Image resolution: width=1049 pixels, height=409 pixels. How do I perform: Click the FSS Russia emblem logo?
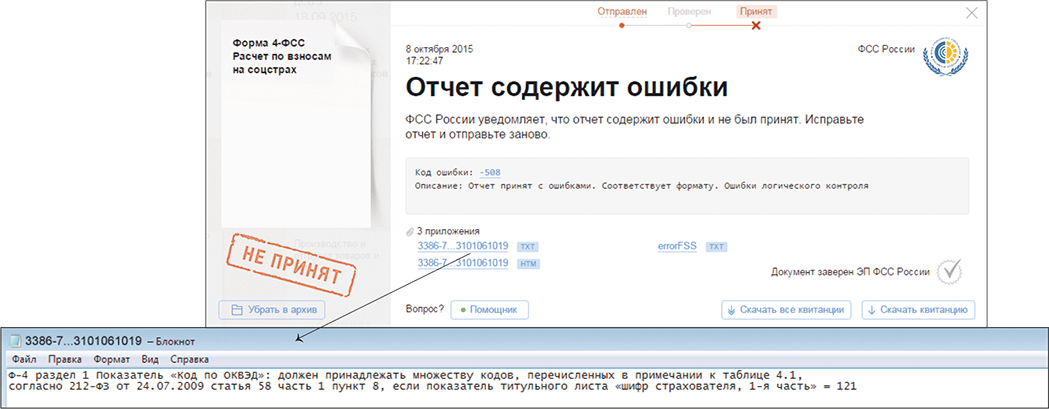941,55
